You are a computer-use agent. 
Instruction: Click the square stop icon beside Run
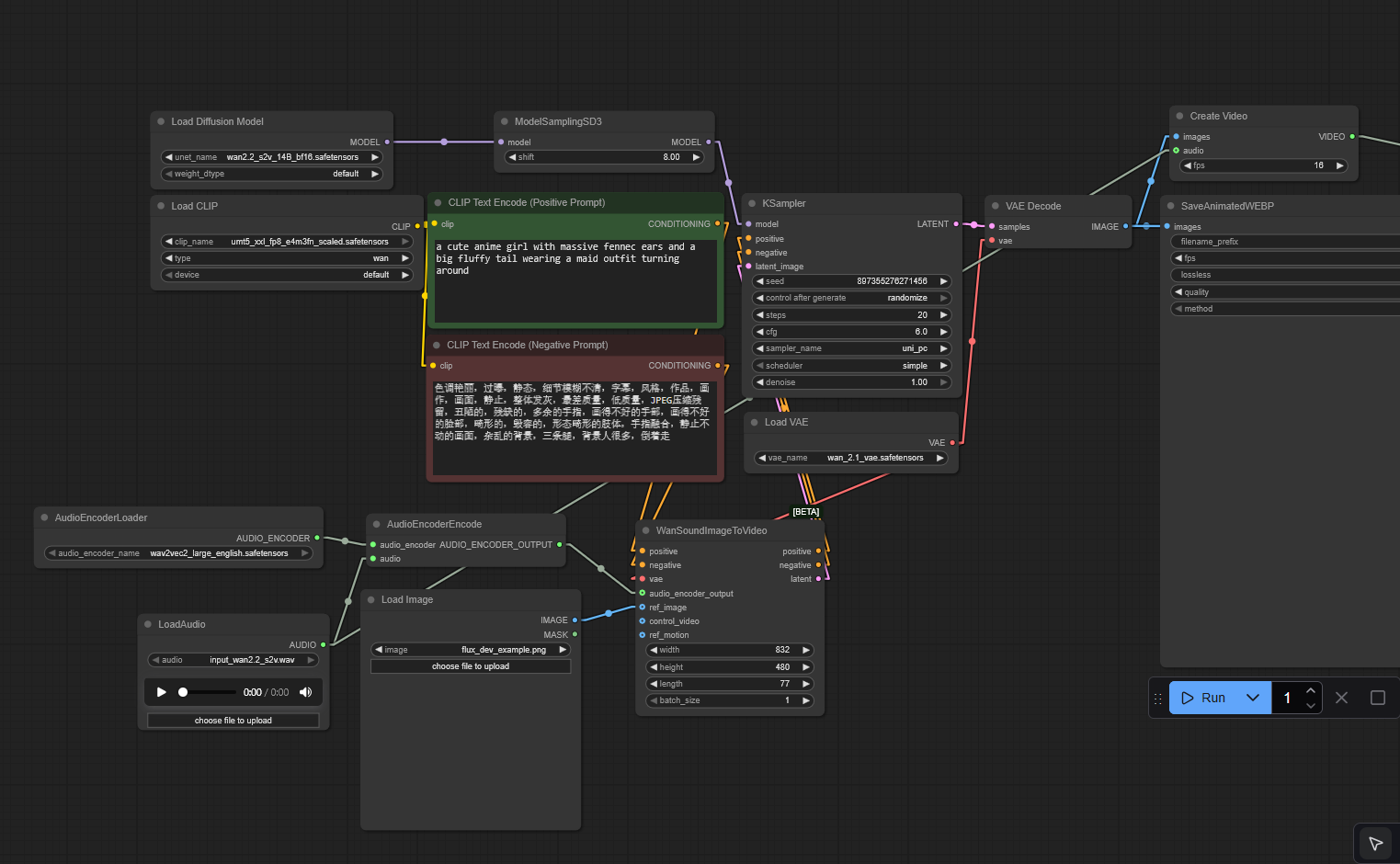tap(1377, 698)
